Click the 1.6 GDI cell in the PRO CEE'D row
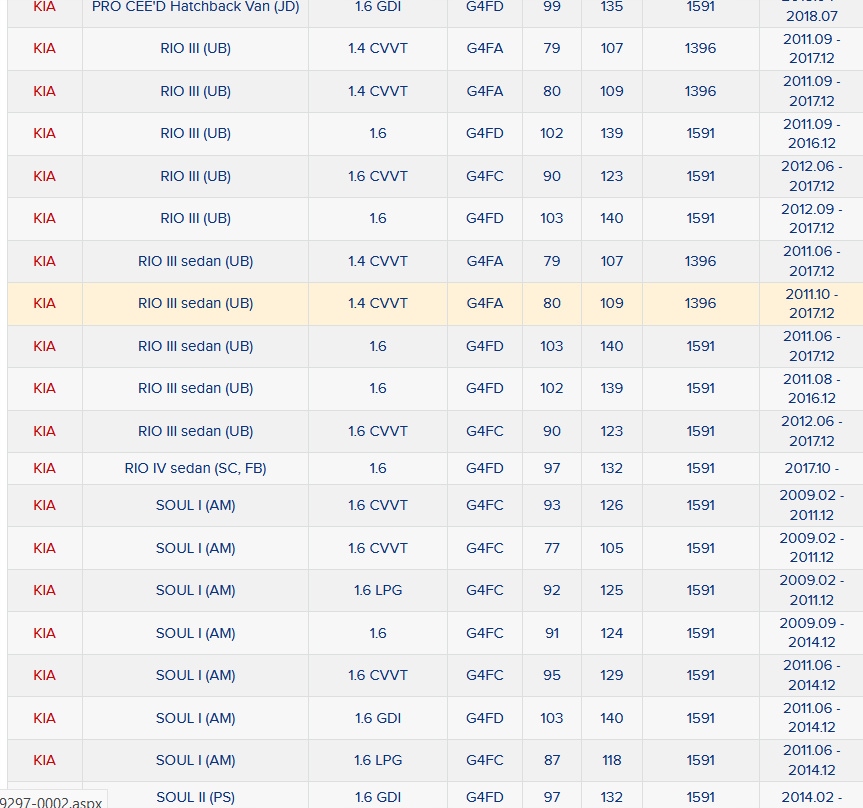The image size is (863, 808). pos(378,7)
